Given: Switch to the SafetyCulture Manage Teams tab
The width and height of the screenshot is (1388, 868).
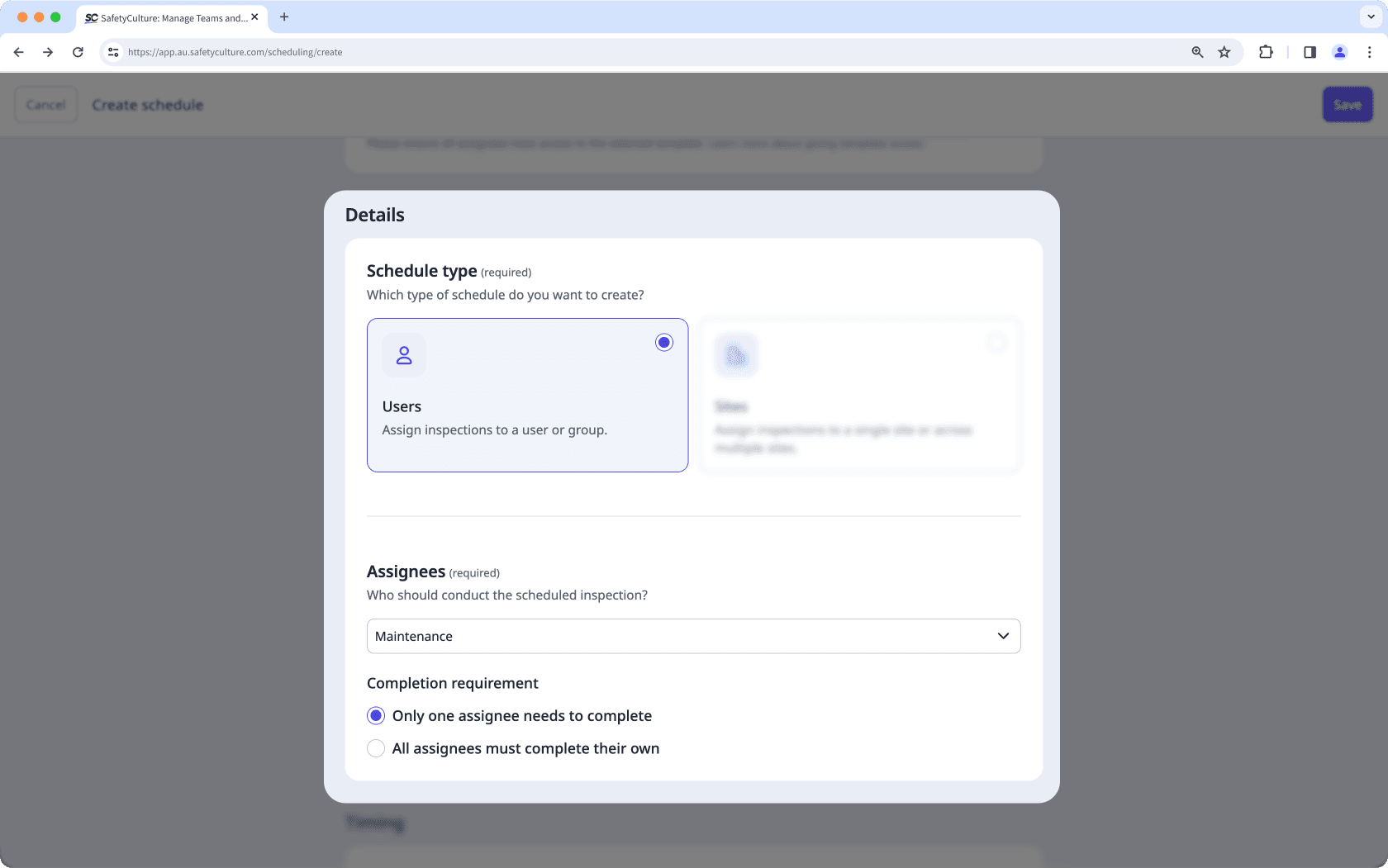Looking at the screenshot, I should [165, 17].
